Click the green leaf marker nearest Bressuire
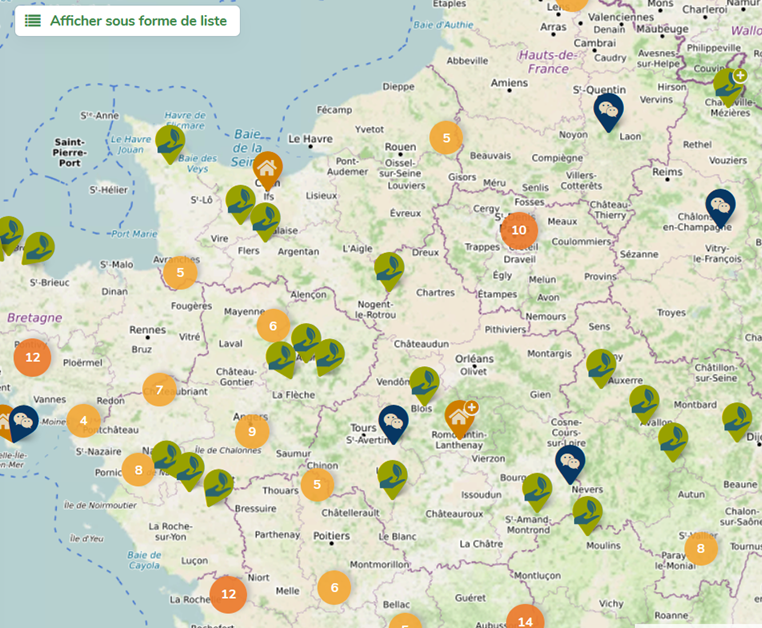 click(x=218, y=487)
